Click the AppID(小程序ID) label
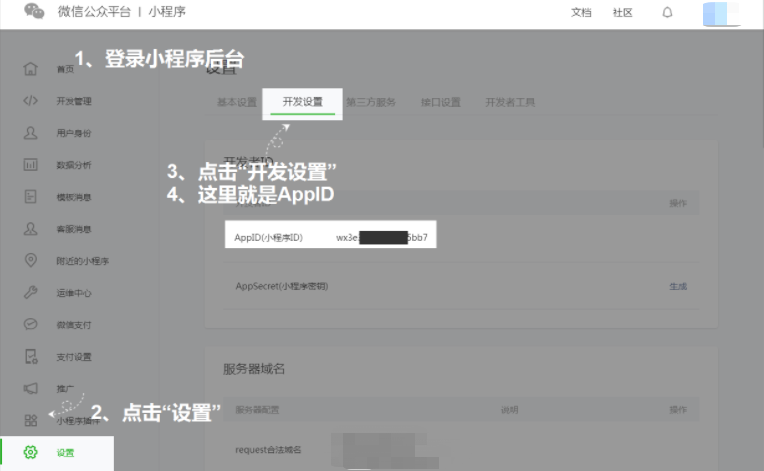The image size is (764, 471). [268, 238]
